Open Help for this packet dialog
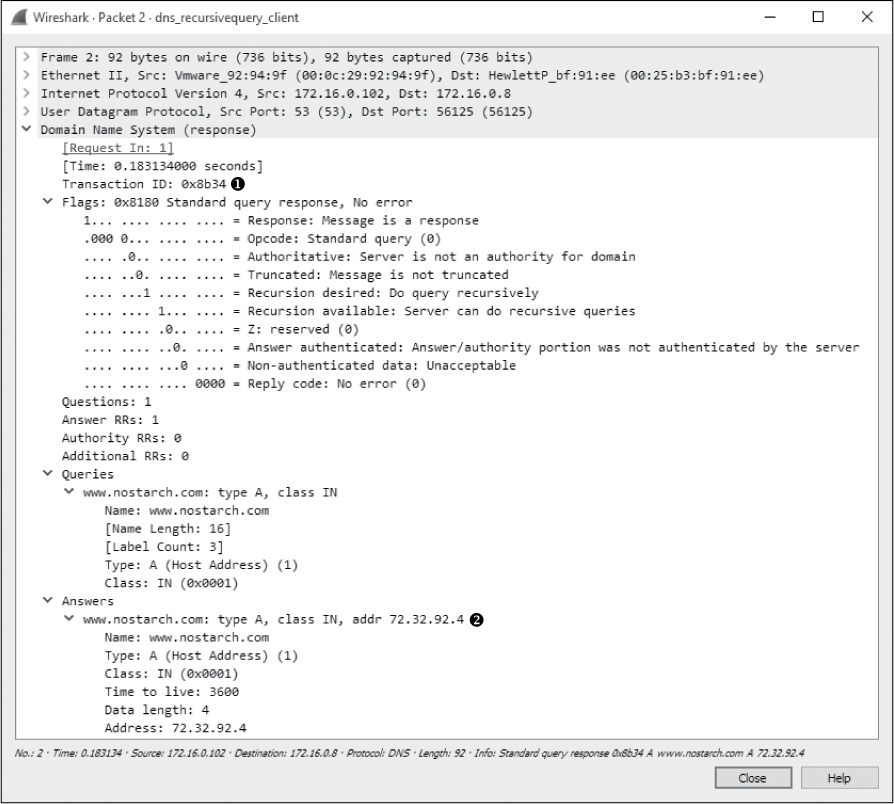The width and height of the screenshot is (894, 804). point(839,778)
